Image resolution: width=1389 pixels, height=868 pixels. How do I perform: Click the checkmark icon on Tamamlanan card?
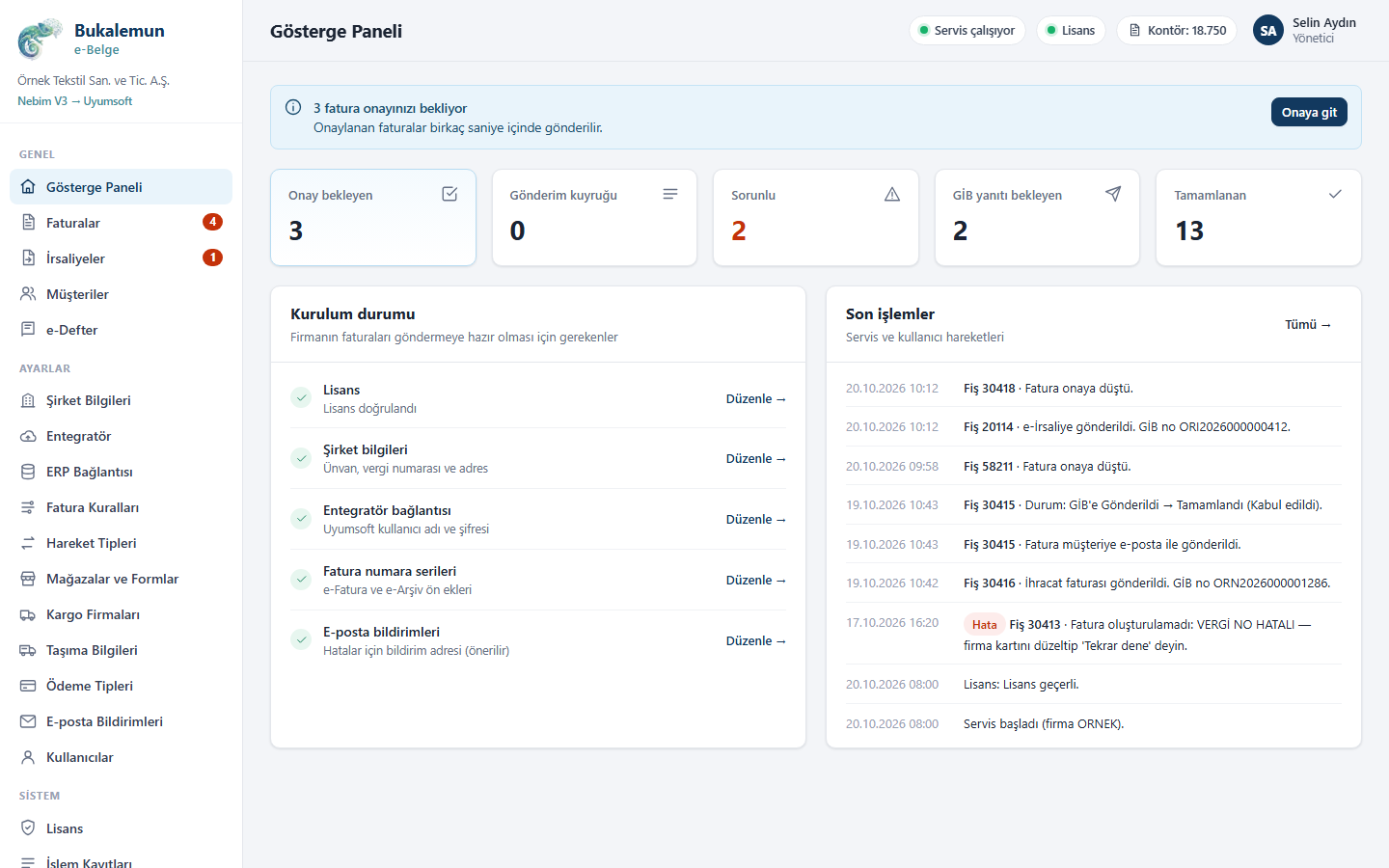click(1335, 194)
